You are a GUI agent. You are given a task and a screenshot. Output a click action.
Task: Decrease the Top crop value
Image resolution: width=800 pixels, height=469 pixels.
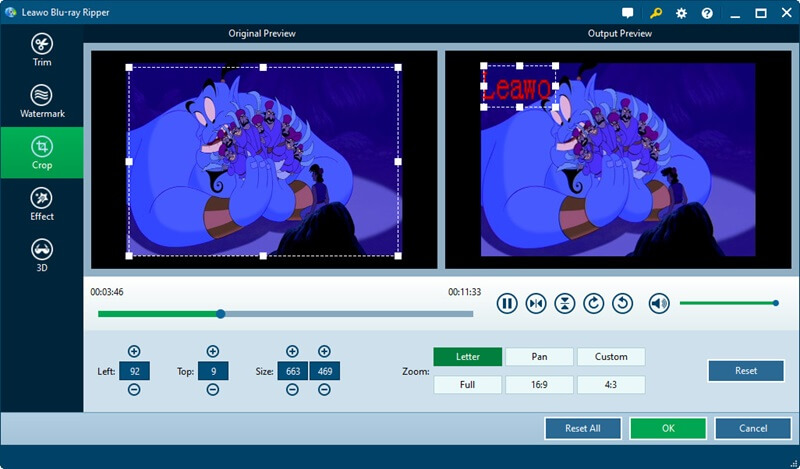tap(212, 390)
